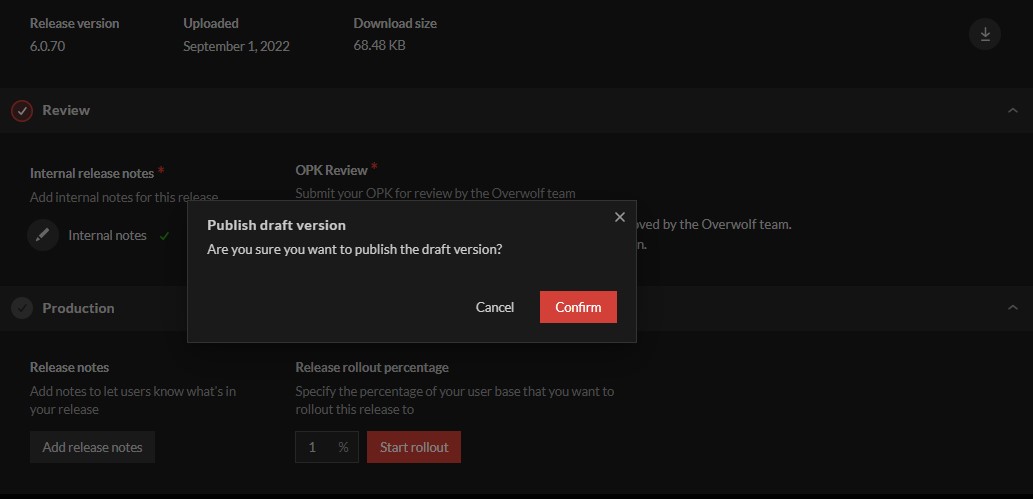Click the Release notes heading
Viewport: 1033px width, 499px height.
[x=69, y=367]
